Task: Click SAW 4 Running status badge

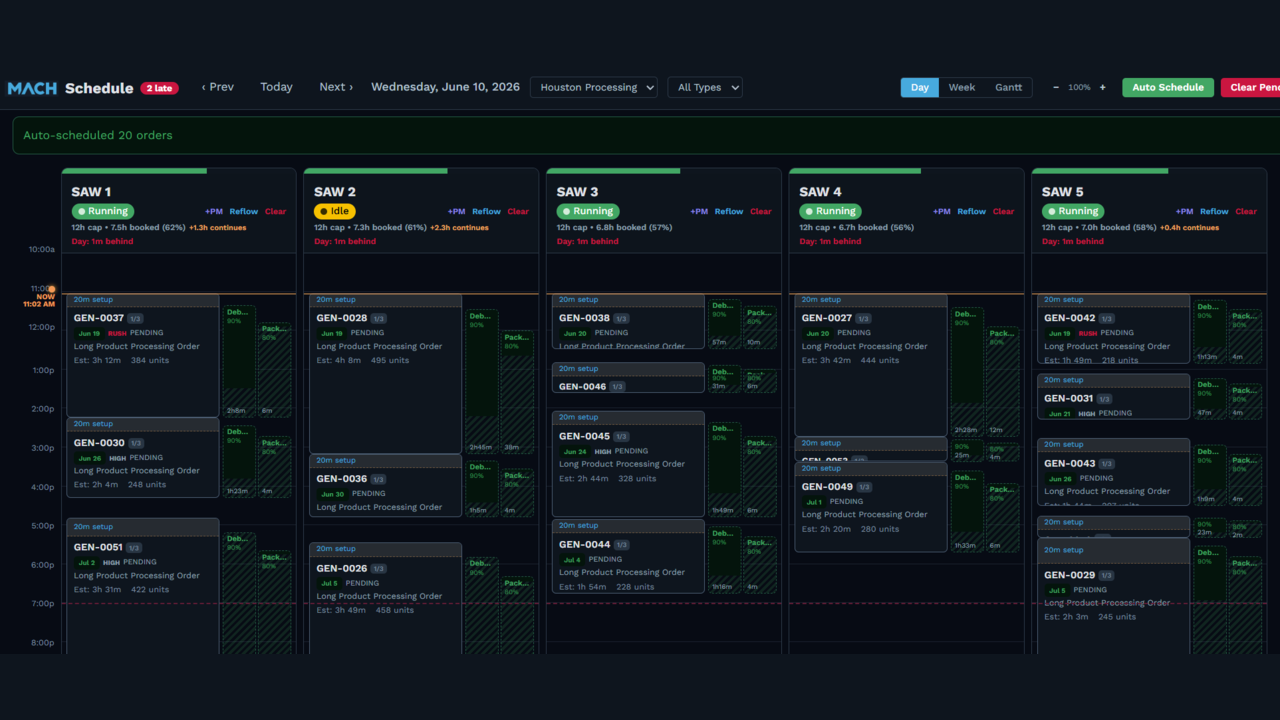Action: (x=830, y=211)
